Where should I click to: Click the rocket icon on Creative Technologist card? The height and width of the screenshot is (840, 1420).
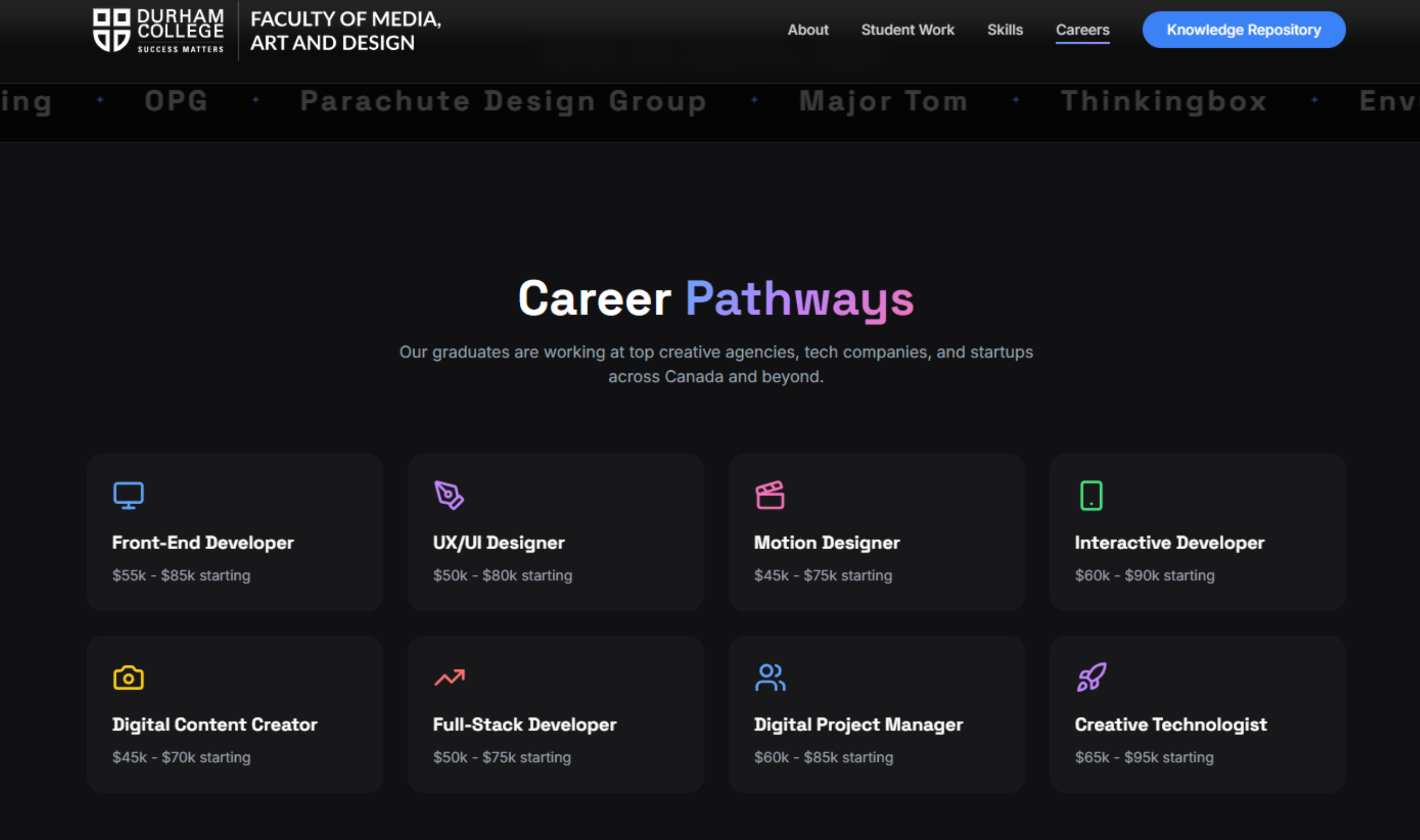point(1091,677)
